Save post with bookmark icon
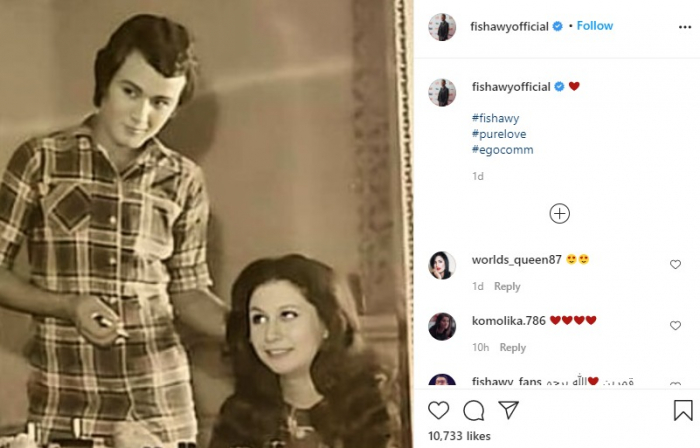This screenshot has height=448, width=700. point(683,410)
